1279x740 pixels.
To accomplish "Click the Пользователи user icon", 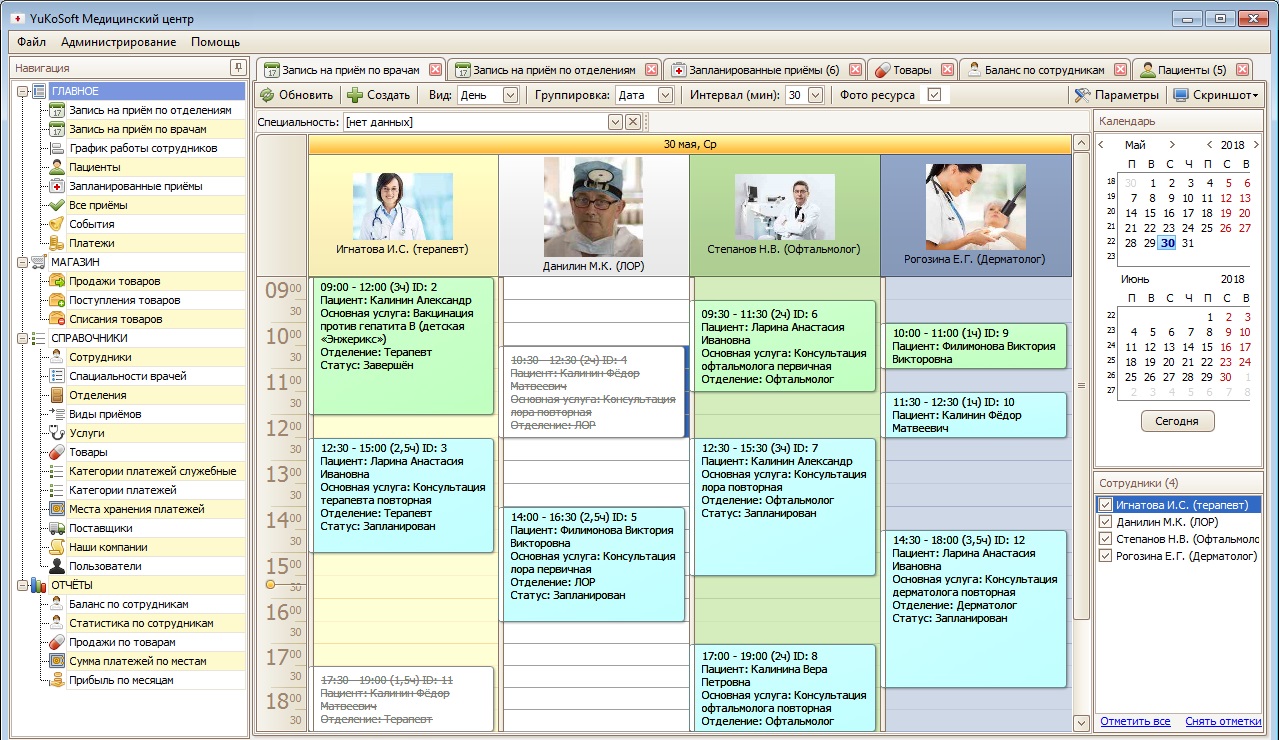I will point(57,566).
